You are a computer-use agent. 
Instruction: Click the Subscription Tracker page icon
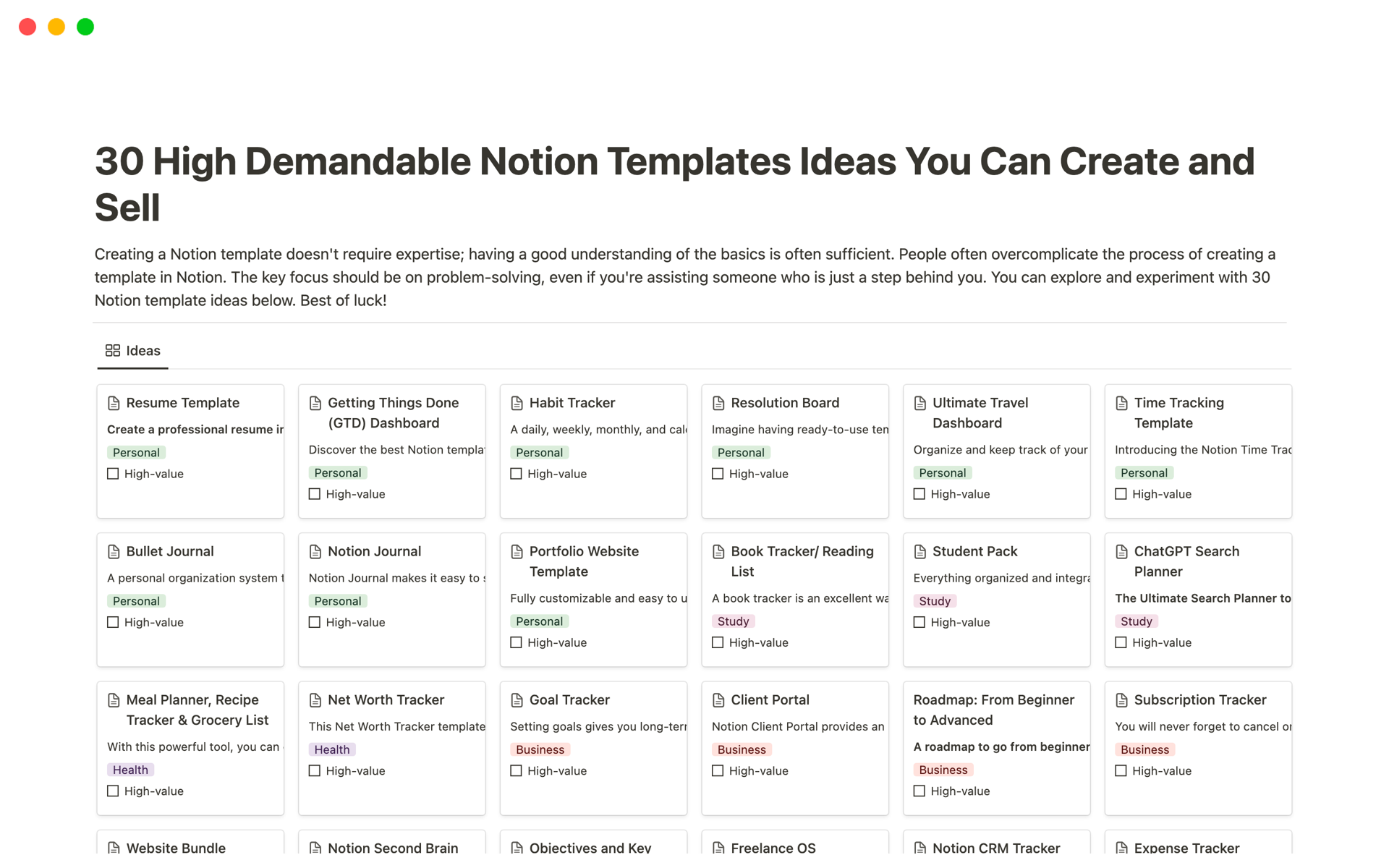[1121, 700]
